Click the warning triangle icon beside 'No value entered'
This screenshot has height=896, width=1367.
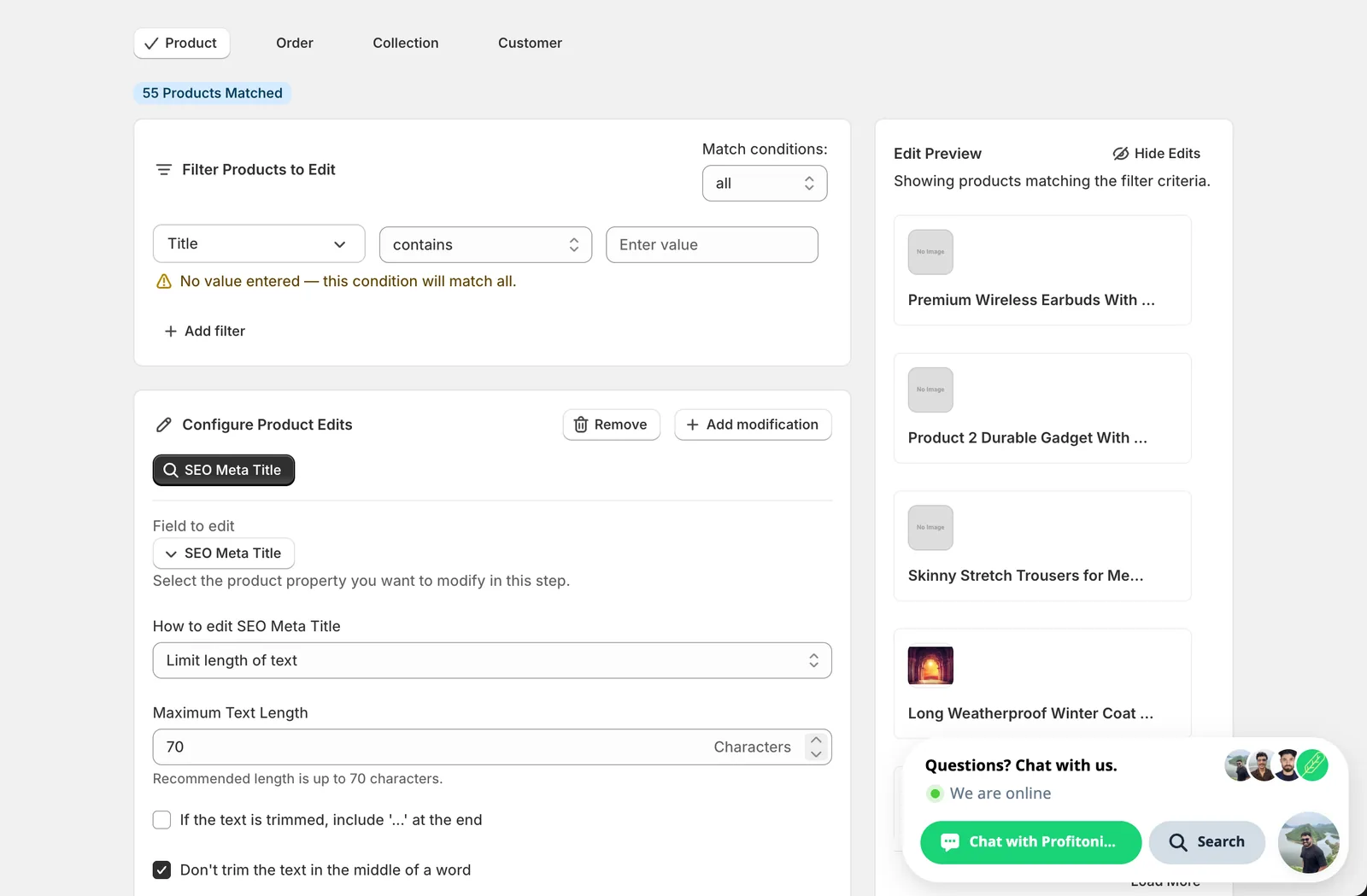click(x=164, y=282)
